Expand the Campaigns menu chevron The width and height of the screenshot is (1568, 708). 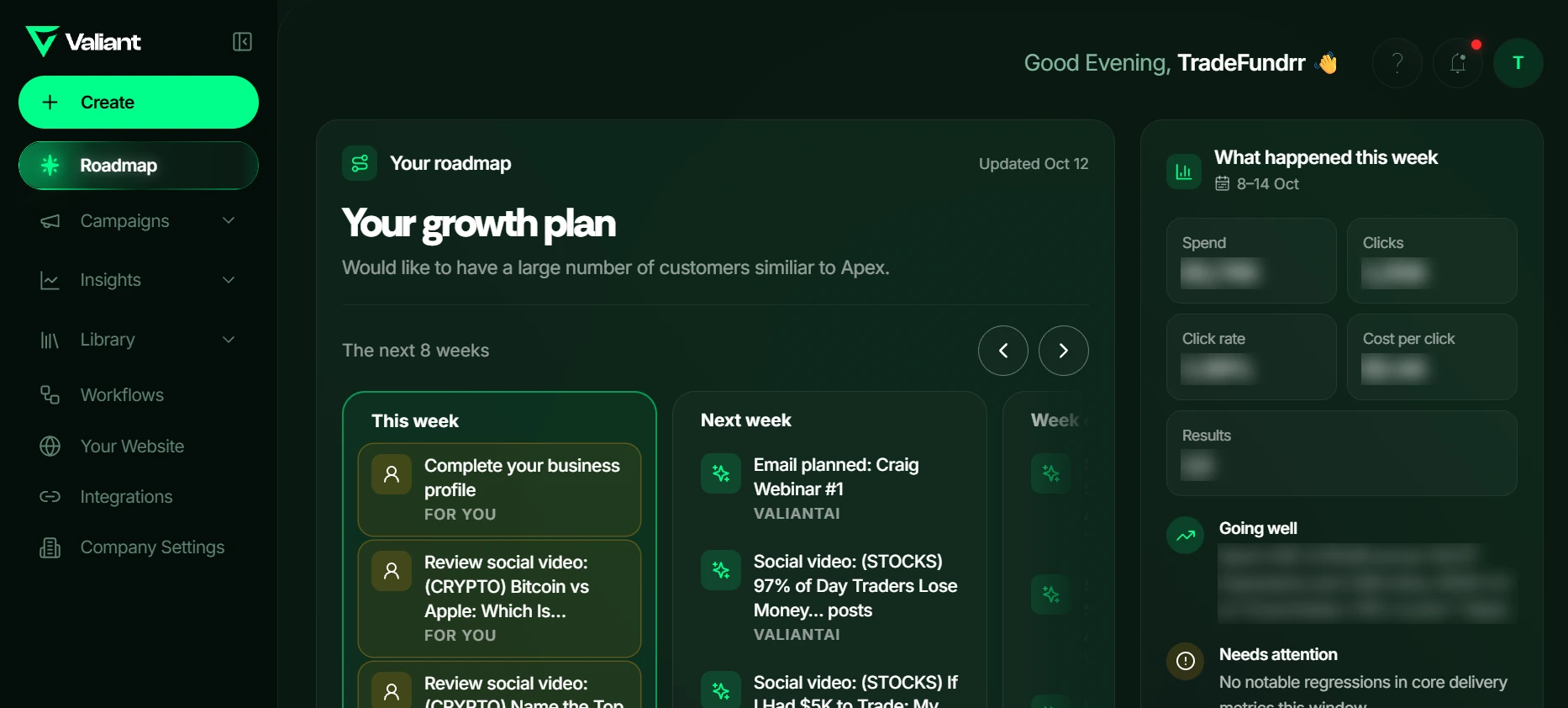[x=229, y=220]
